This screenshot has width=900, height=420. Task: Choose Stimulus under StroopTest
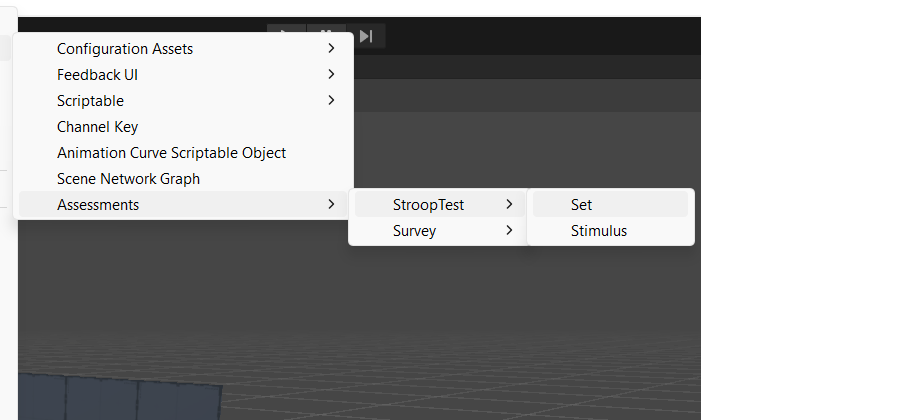(x=610, y=231)
